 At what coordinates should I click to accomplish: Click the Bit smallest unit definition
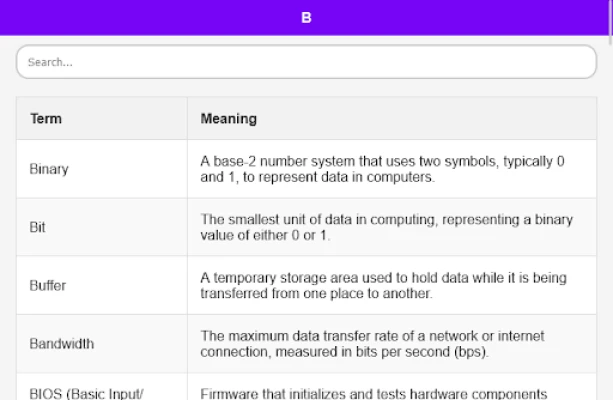pos(386,227)
